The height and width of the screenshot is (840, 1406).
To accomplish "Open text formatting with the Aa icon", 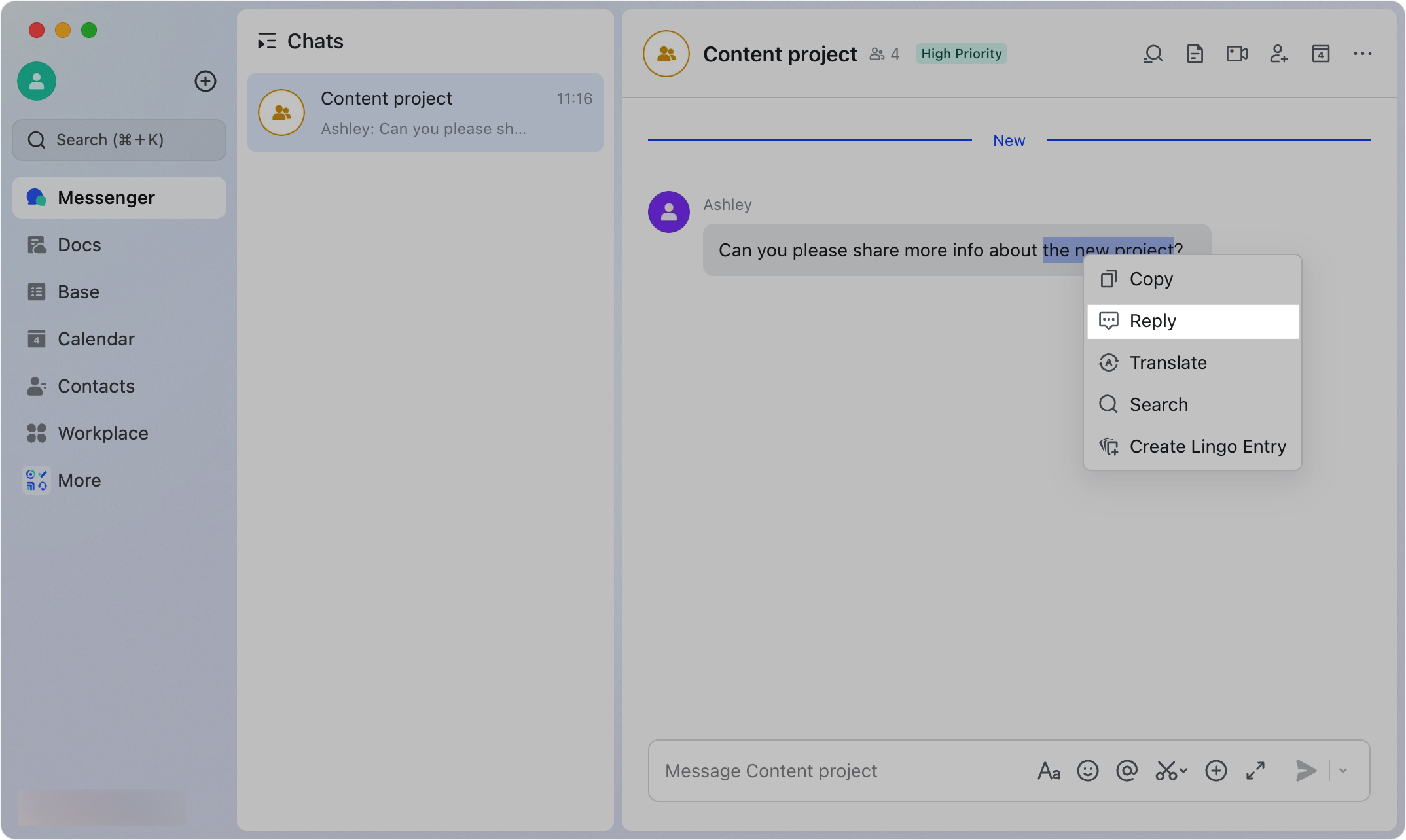I will click(1049, 771).
